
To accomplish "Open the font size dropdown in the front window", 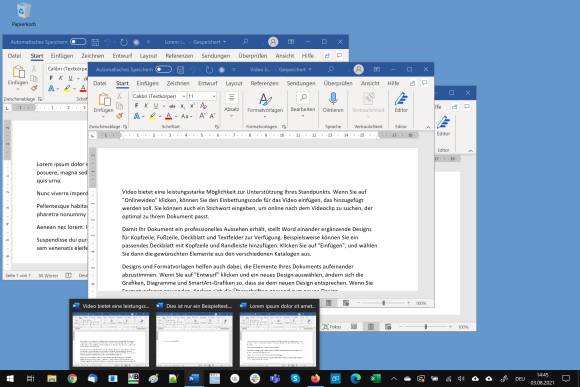I will click(x=214, y=96).
